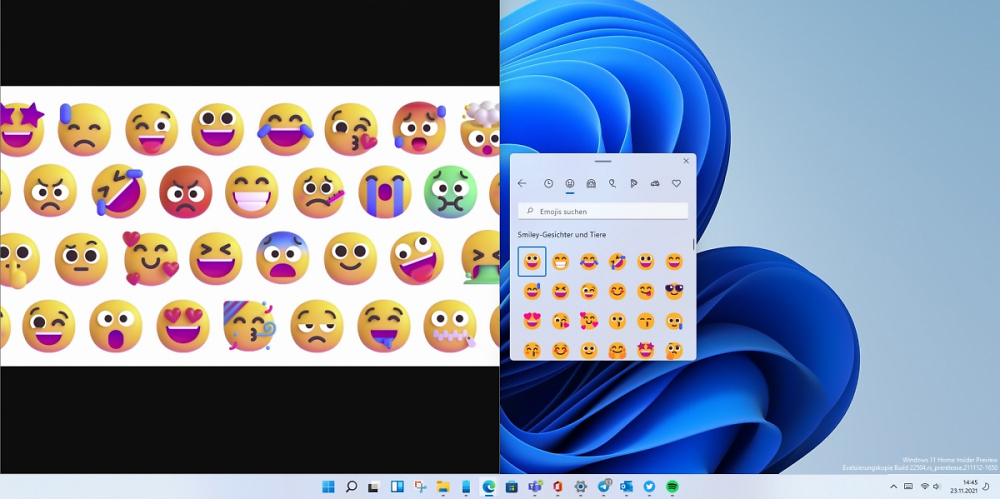Open Spotify from the taskbar
1000x499 pixels.
click(x=672, y=486)
